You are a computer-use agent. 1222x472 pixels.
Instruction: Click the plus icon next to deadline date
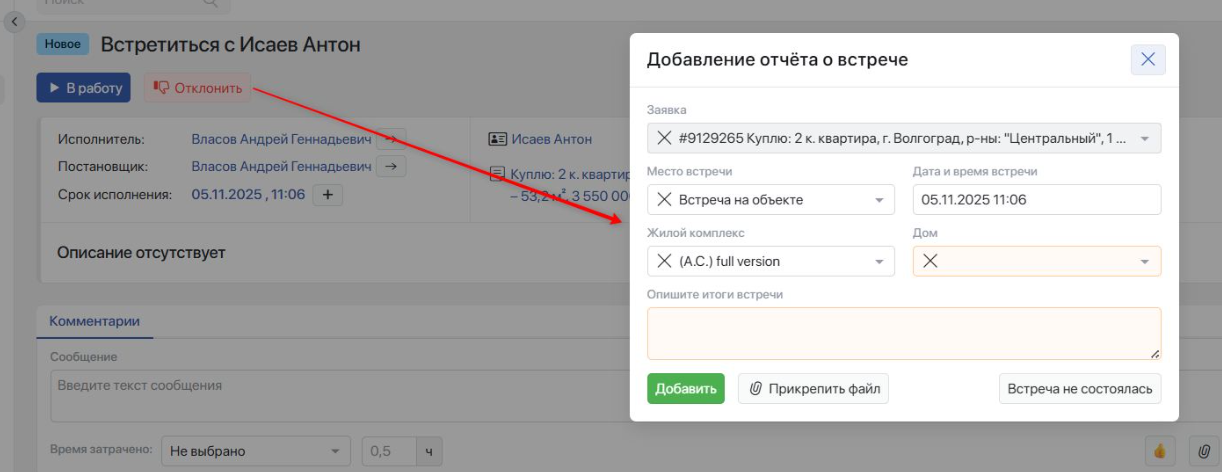(327, 195)
